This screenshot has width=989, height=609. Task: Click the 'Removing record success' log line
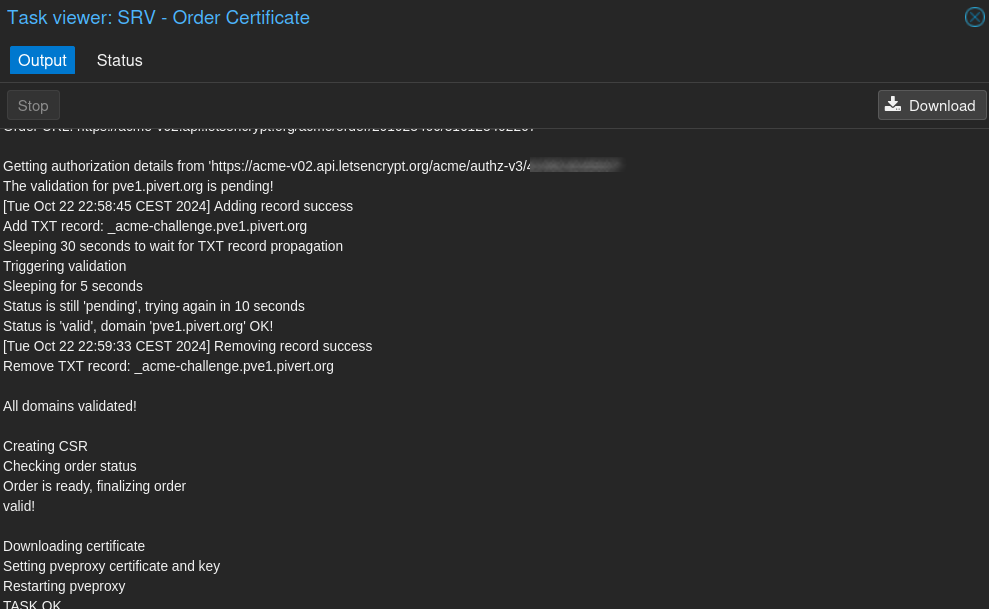pos(187,346)
